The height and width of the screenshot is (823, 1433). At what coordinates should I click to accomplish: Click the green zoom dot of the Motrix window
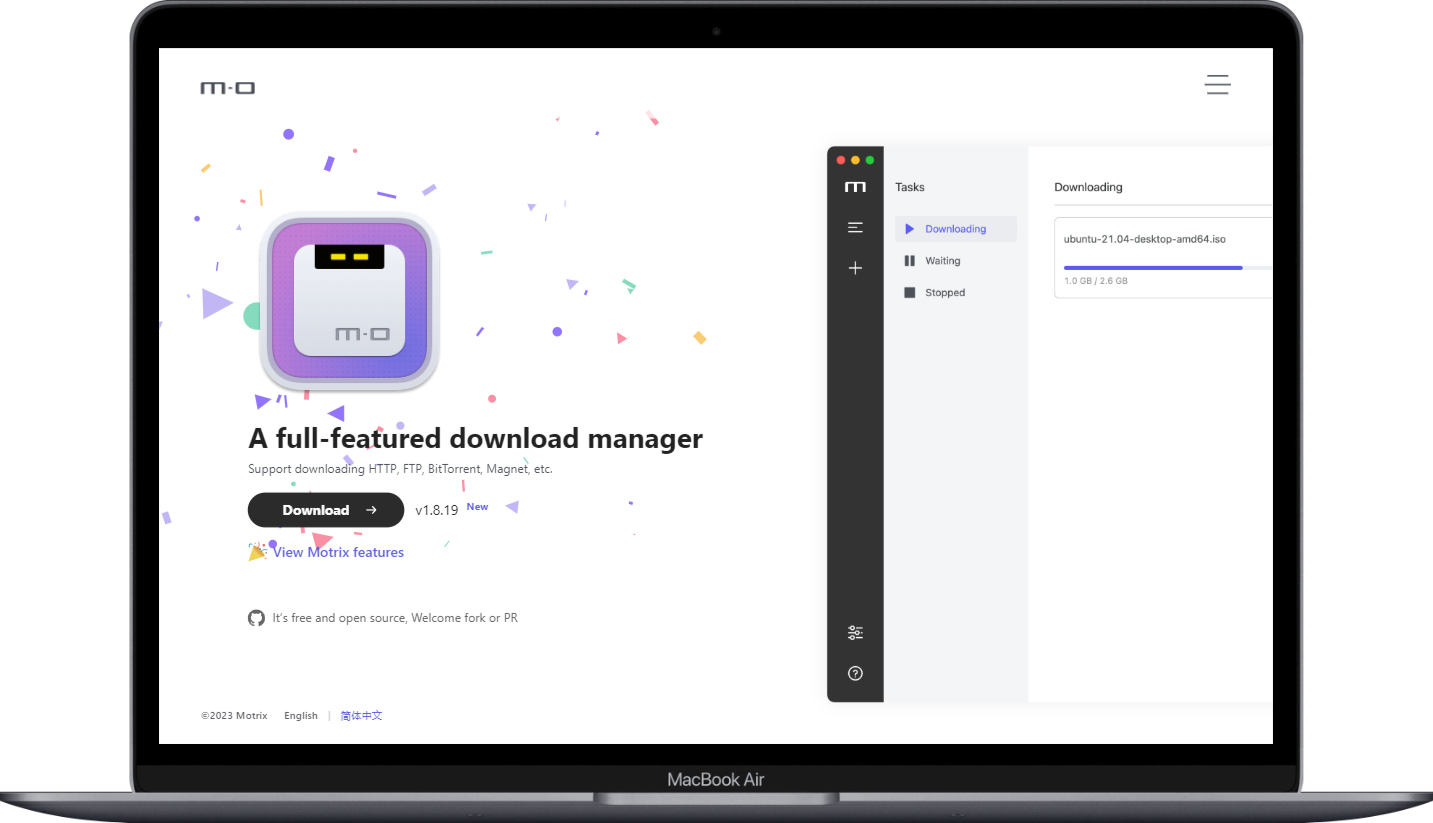point(870,160)
